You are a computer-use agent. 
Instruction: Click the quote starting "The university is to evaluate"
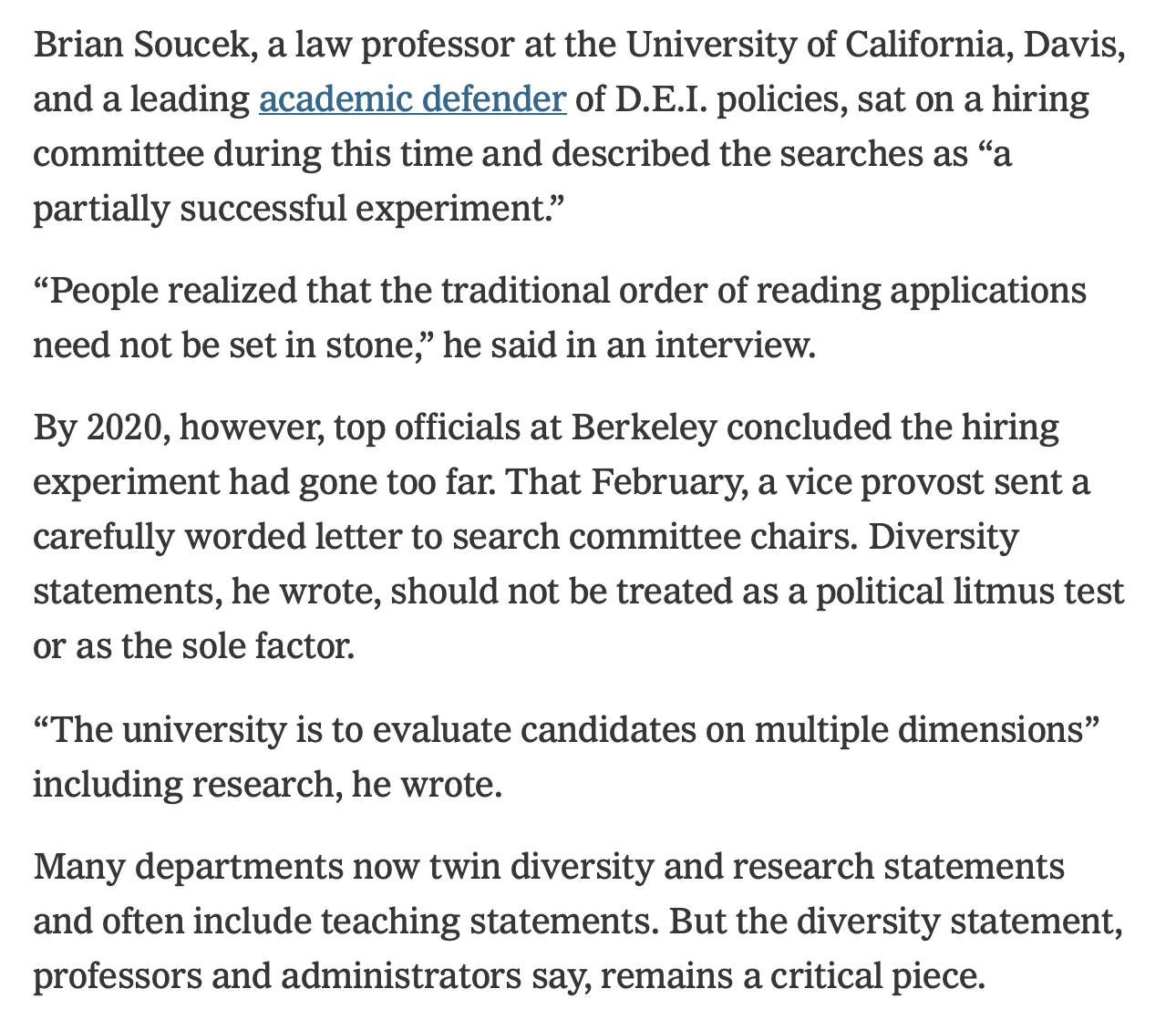tap(565, 730)
